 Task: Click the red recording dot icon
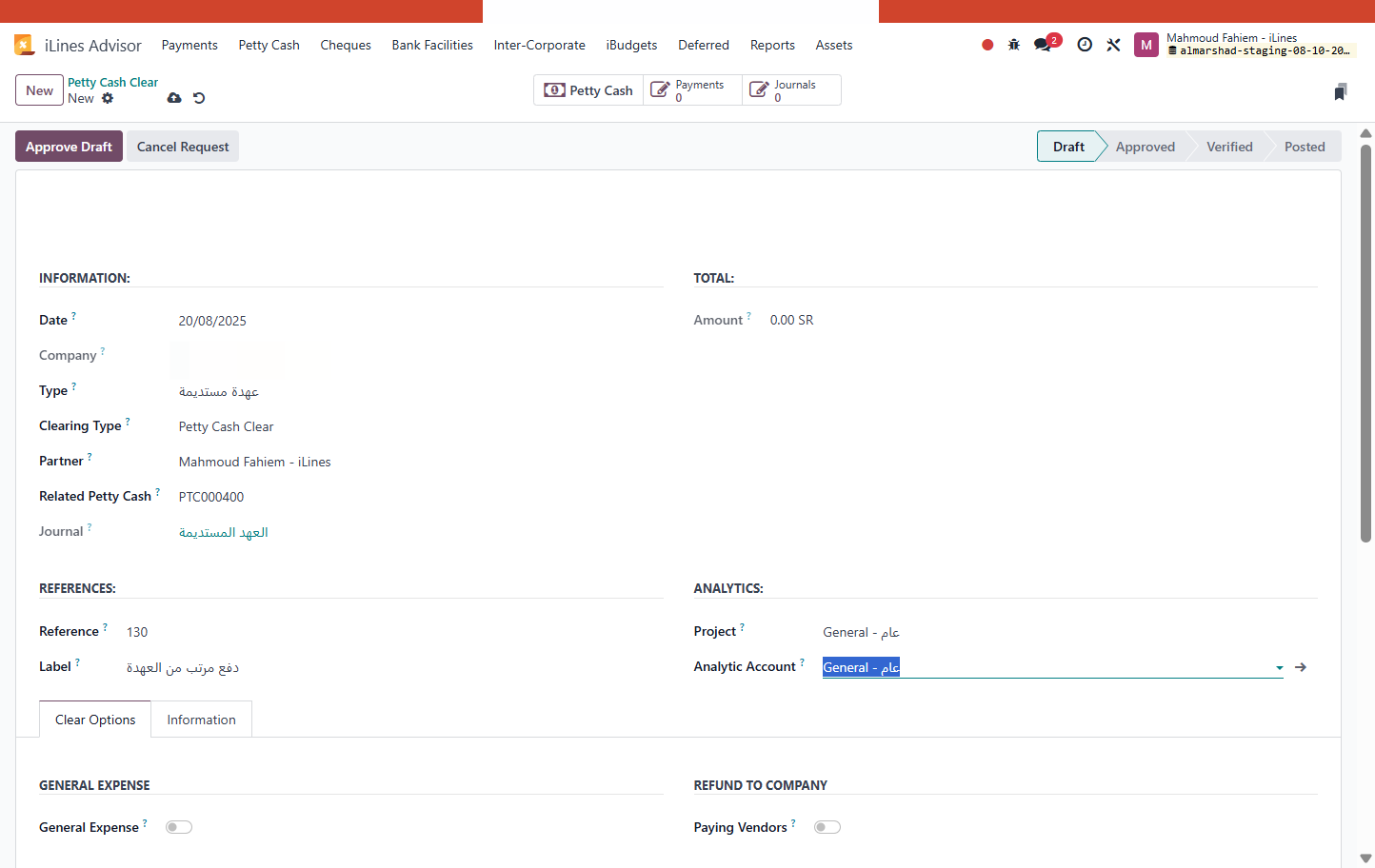pyautogui.click(x=987, y=45)
